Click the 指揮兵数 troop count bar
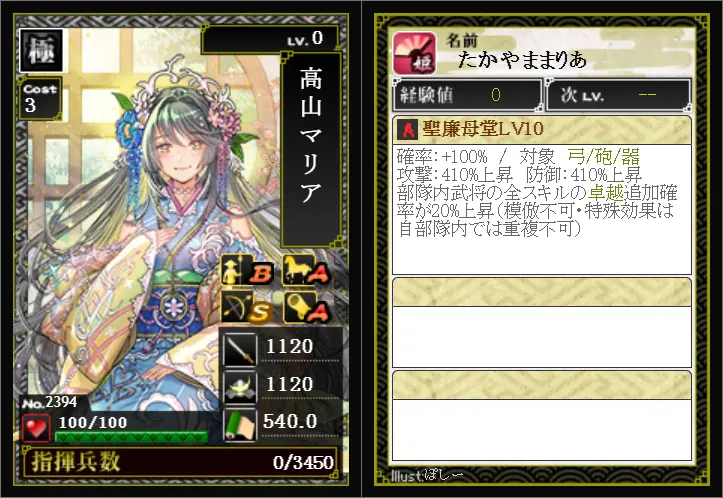This screenshot has width=723, height=498. pos(180,462)
